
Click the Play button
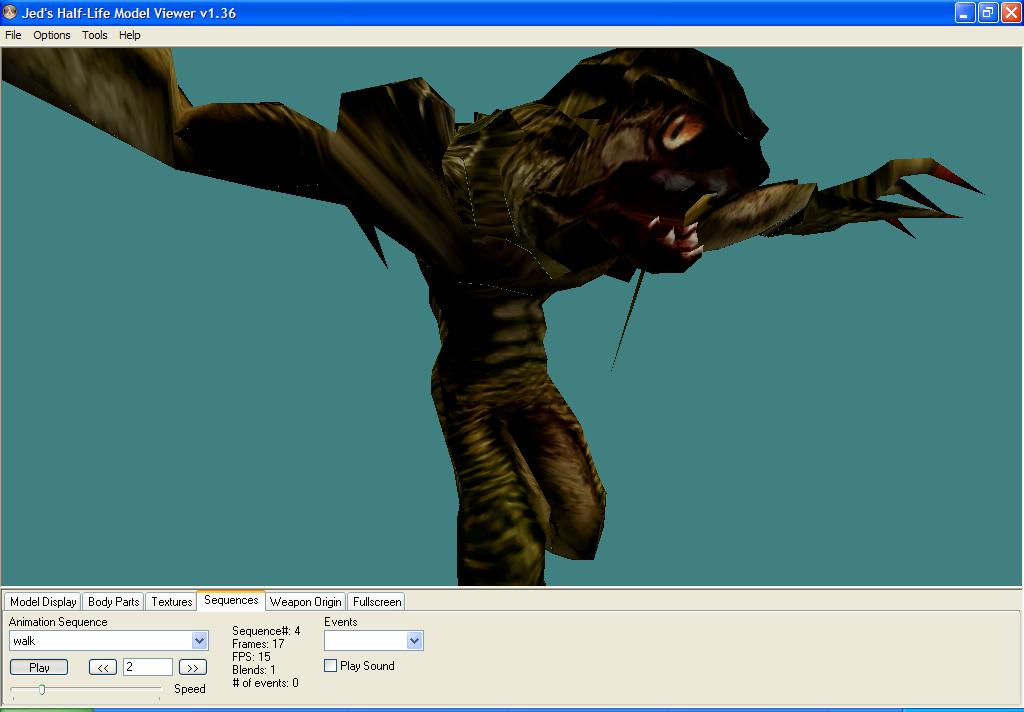39,668
